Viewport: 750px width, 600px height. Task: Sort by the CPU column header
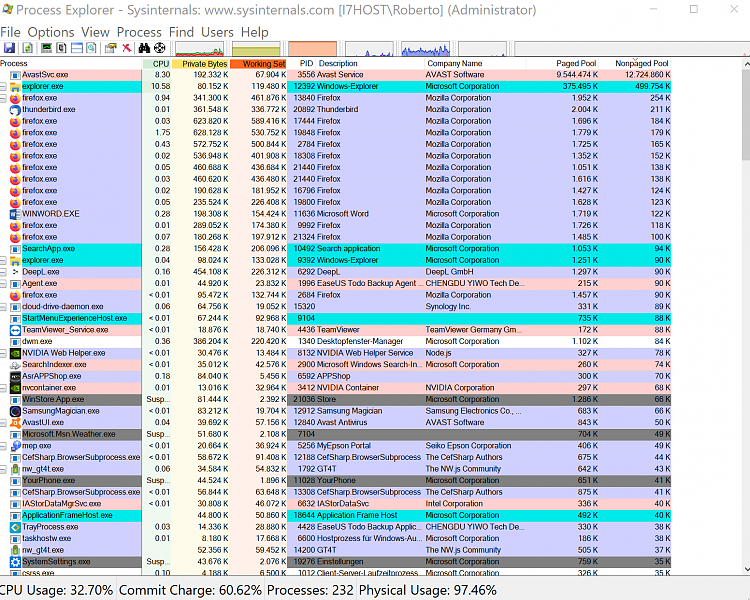(x=156, y=64)
